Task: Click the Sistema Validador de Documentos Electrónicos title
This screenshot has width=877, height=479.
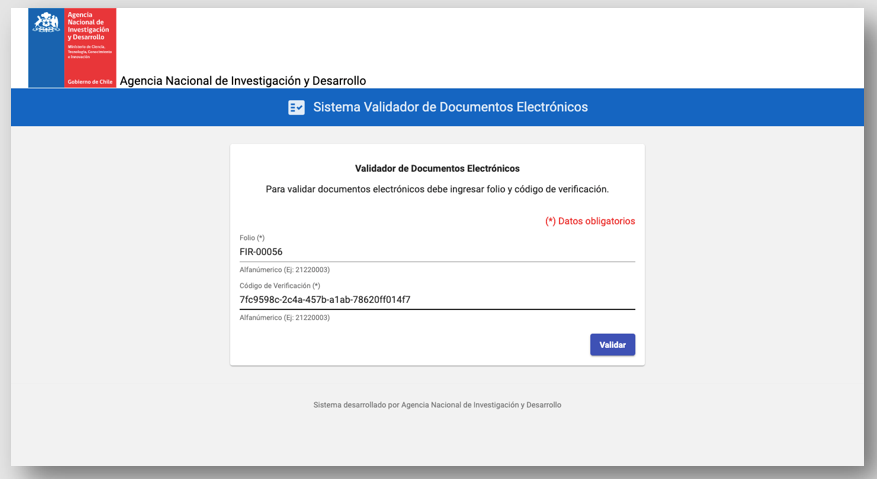Action: coord(450,107)
